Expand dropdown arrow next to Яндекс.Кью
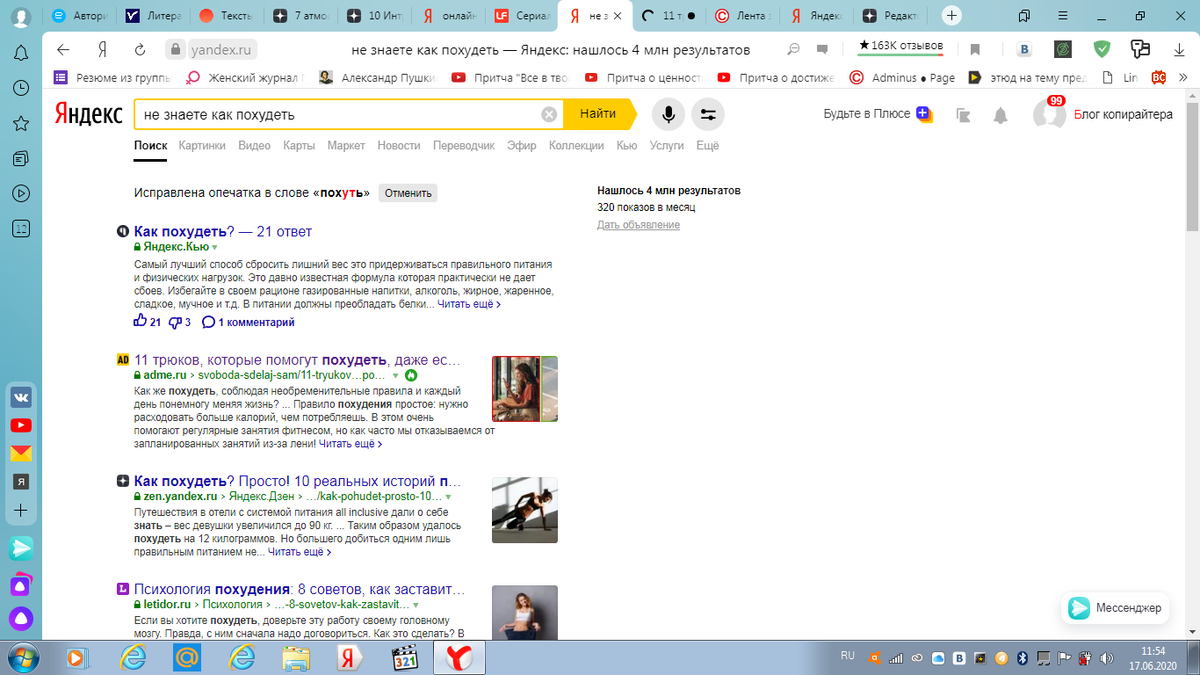The width and height of the screenshot is (1200, 675). pyautogui.click(x=214, y=247)
